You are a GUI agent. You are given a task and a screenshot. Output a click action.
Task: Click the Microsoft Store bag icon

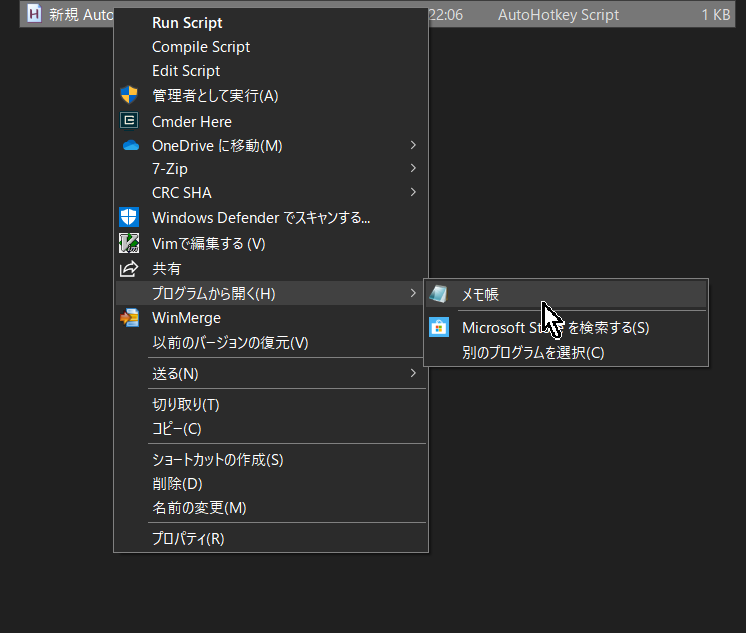point(439,327)
